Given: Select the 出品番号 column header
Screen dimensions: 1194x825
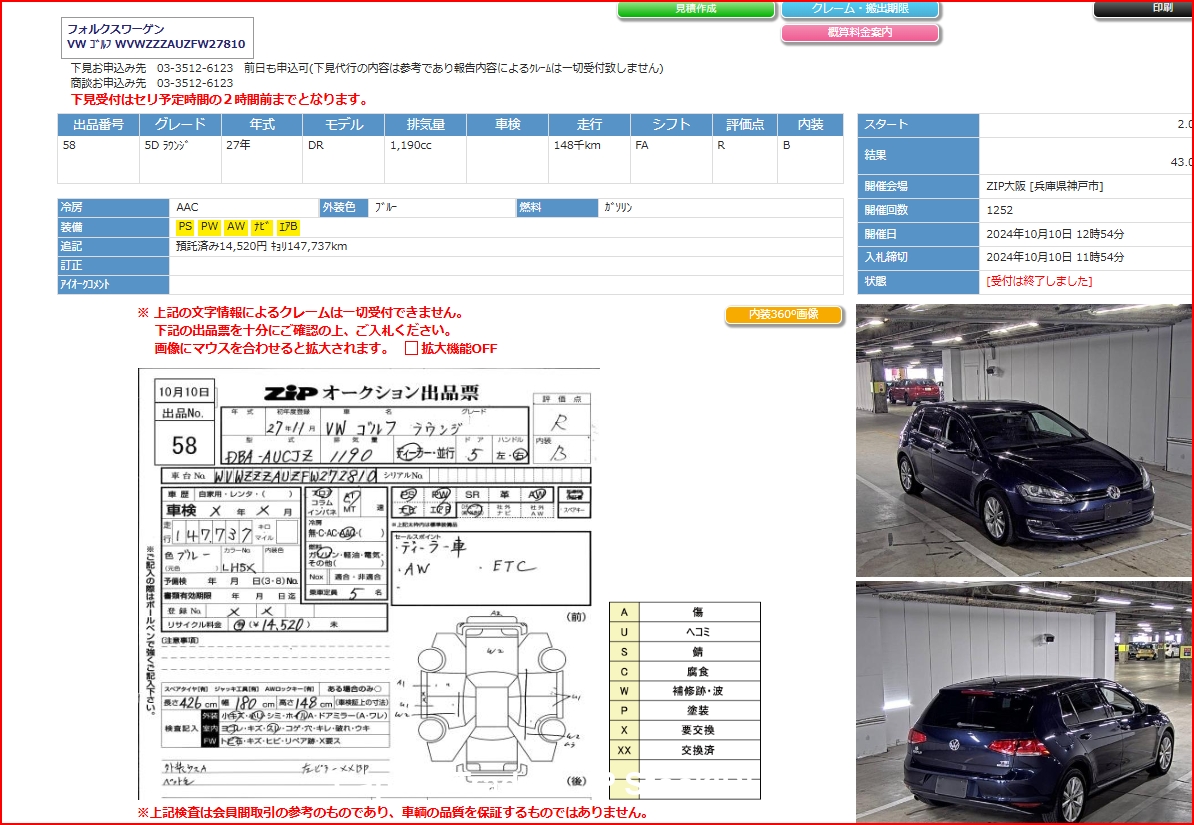Looking at the screenshot, I should click(98, 125).
